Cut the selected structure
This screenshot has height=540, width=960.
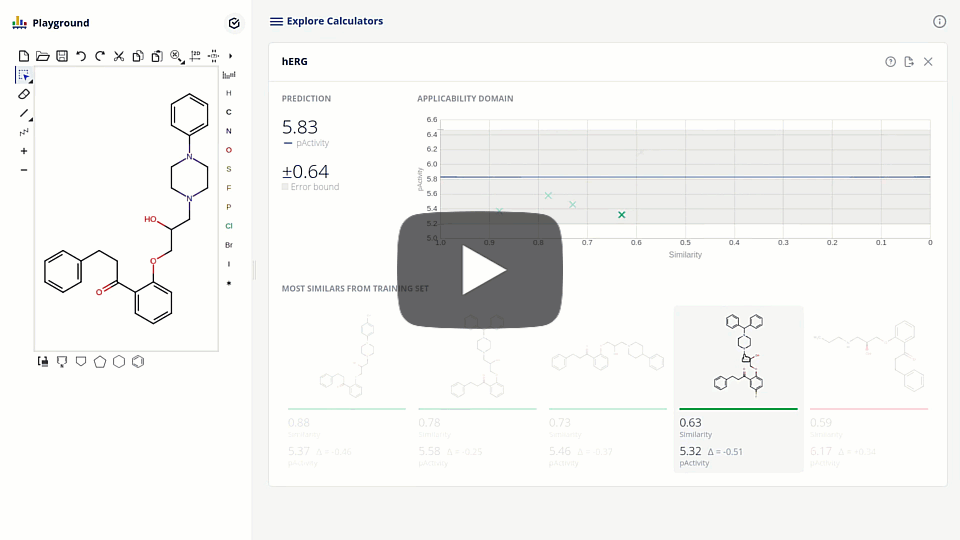119,56
